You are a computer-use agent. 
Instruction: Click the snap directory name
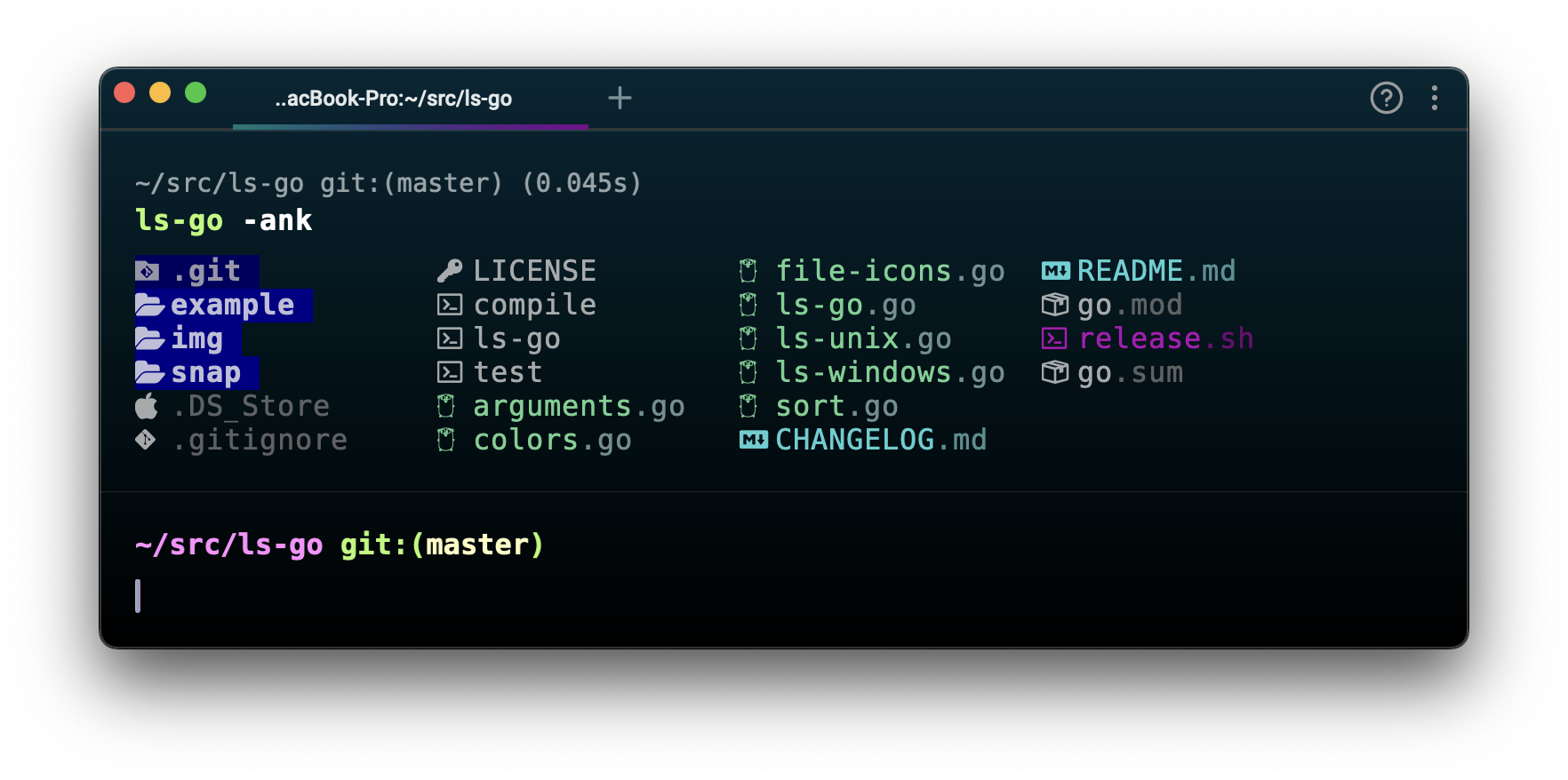tap(205, 373)
